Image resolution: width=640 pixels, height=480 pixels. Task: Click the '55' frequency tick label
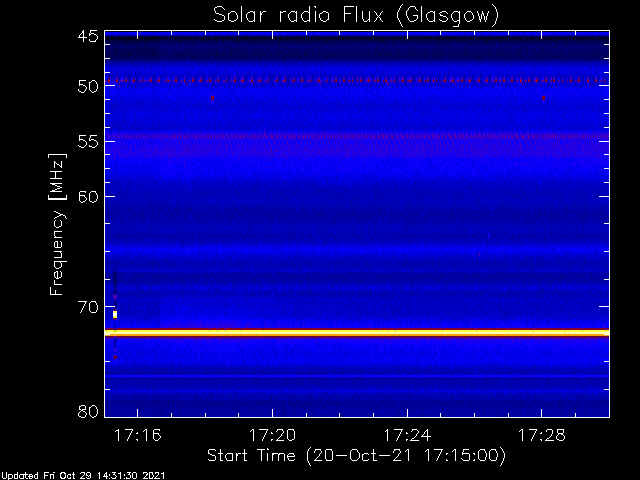click(88, 142)
